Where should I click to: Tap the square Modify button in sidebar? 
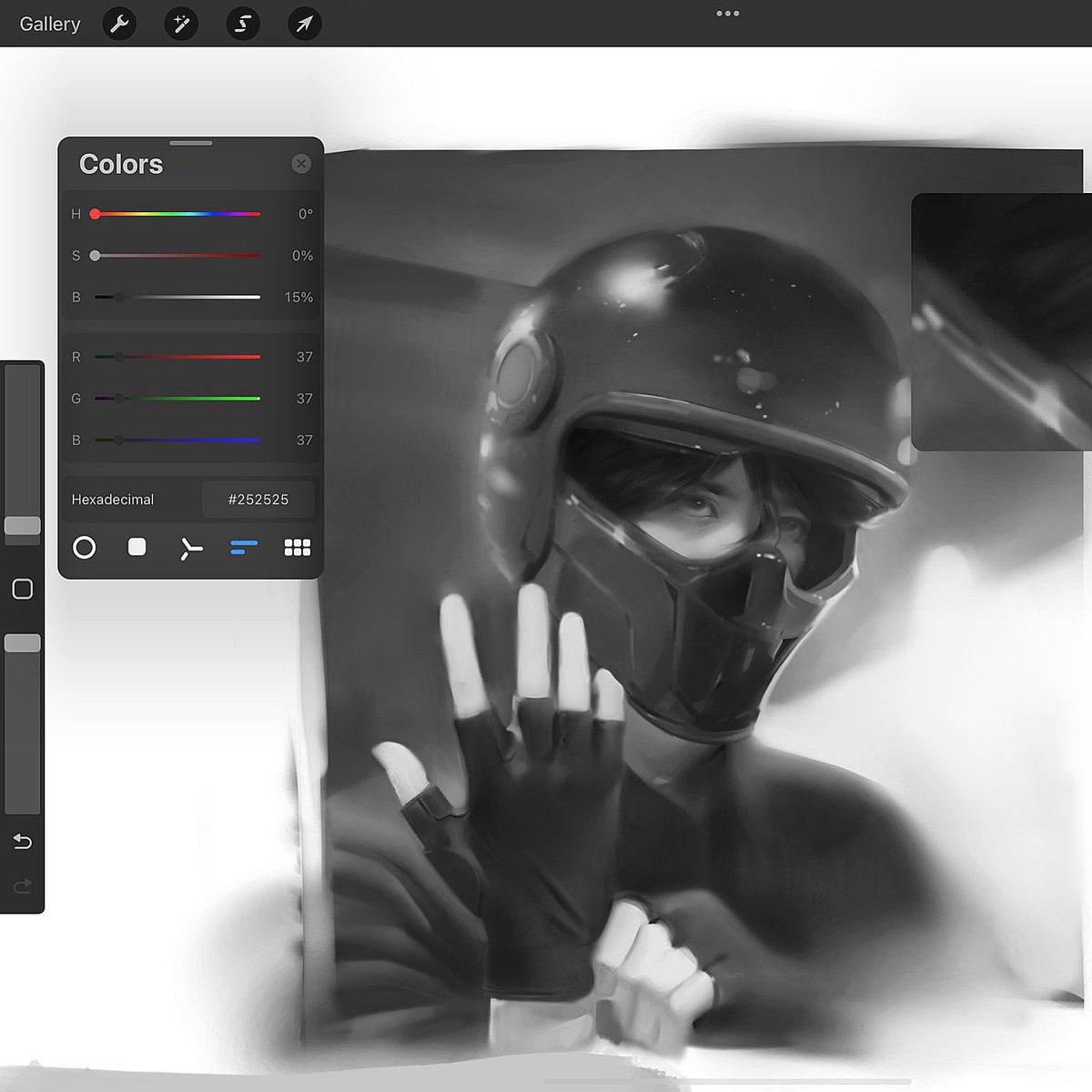tap(23, 589)
